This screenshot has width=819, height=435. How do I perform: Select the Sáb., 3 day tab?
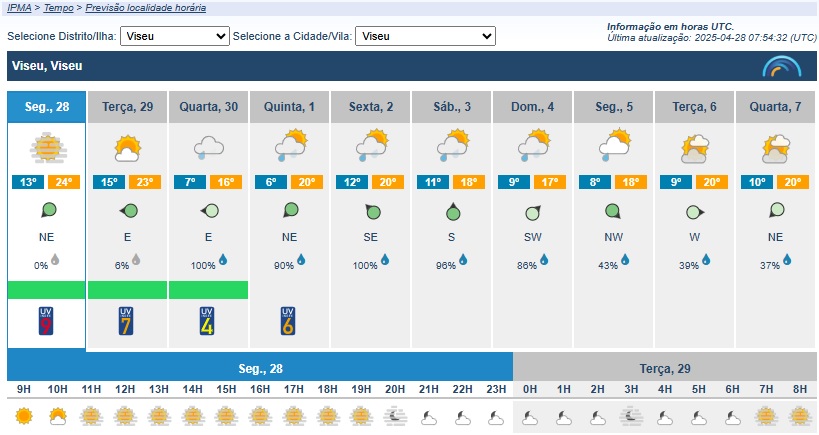point(451,107)
